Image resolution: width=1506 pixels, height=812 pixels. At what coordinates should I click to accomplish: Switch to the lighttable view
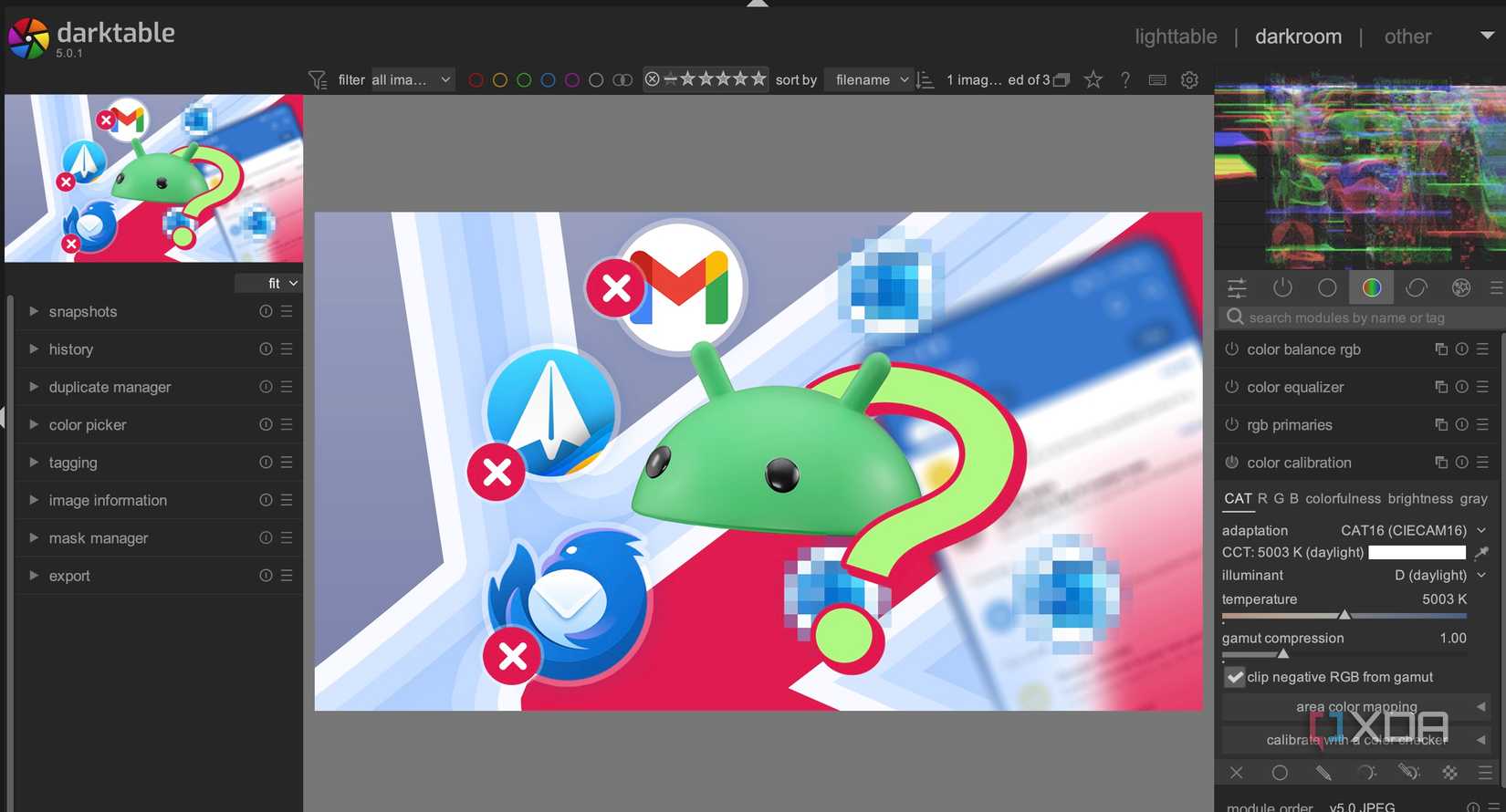coord(1176,36)
